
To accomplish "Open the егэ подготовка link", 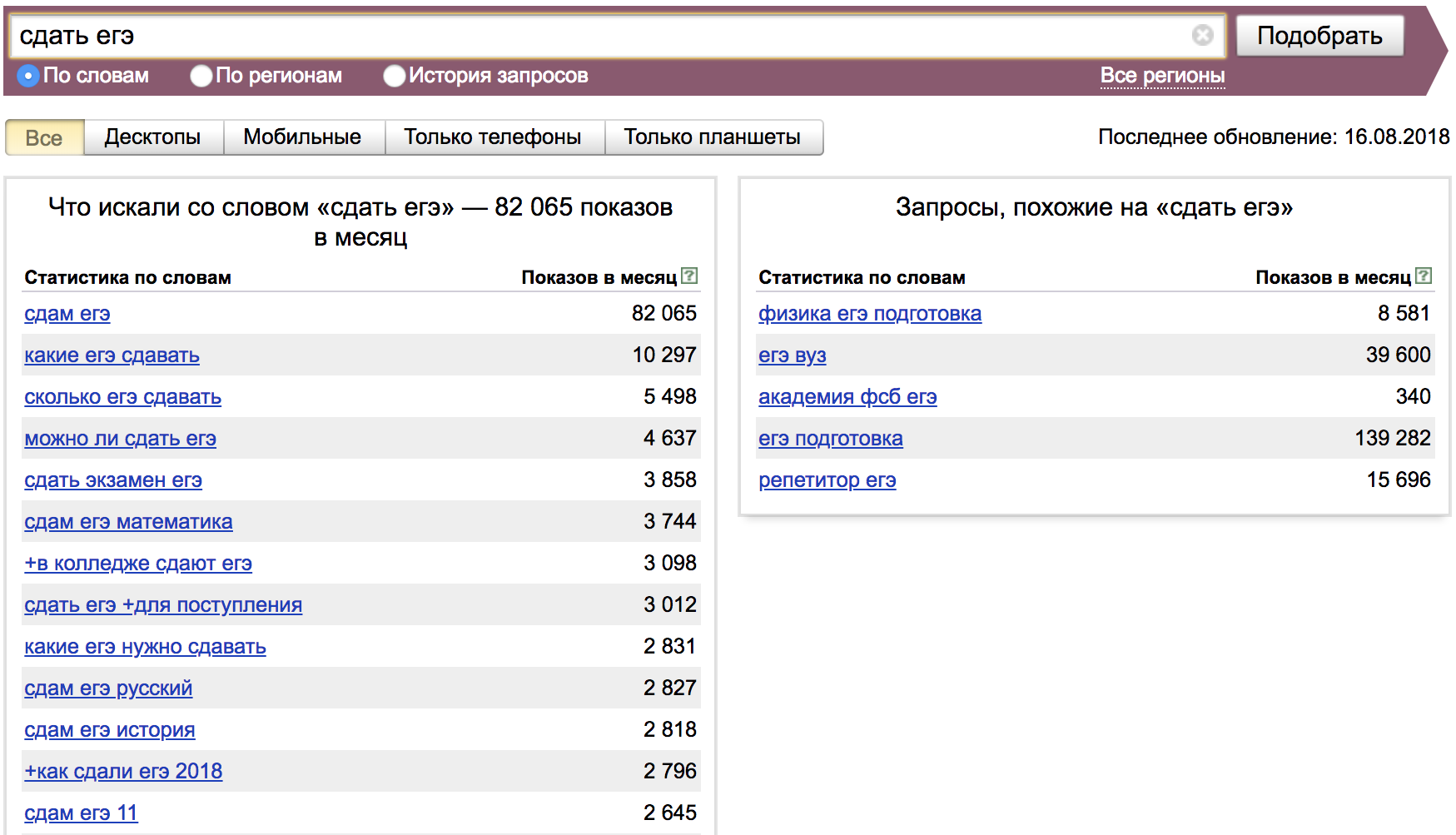I will click(x=831, y=439).
